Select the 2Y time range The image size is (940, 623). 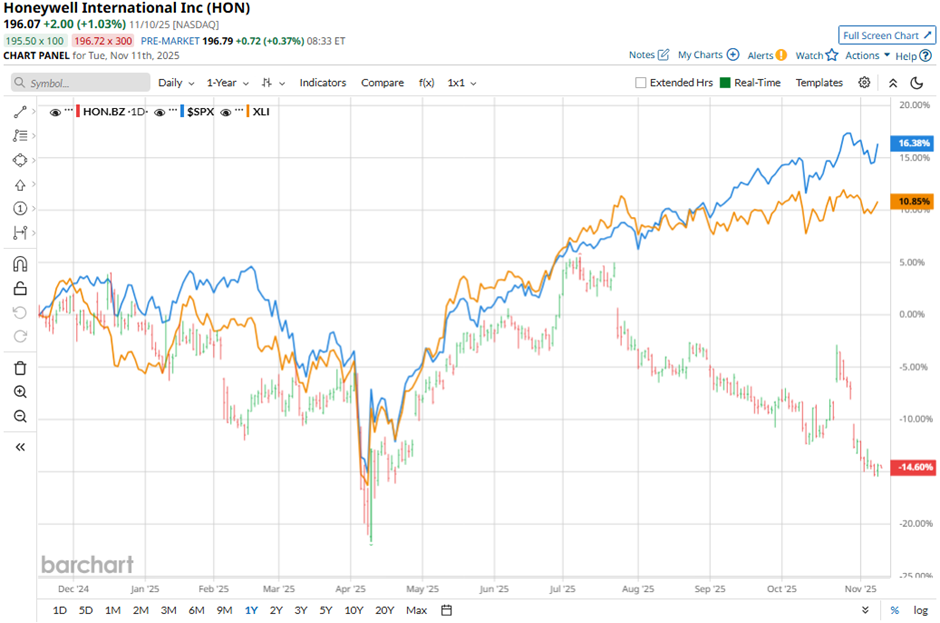(276, 610)
